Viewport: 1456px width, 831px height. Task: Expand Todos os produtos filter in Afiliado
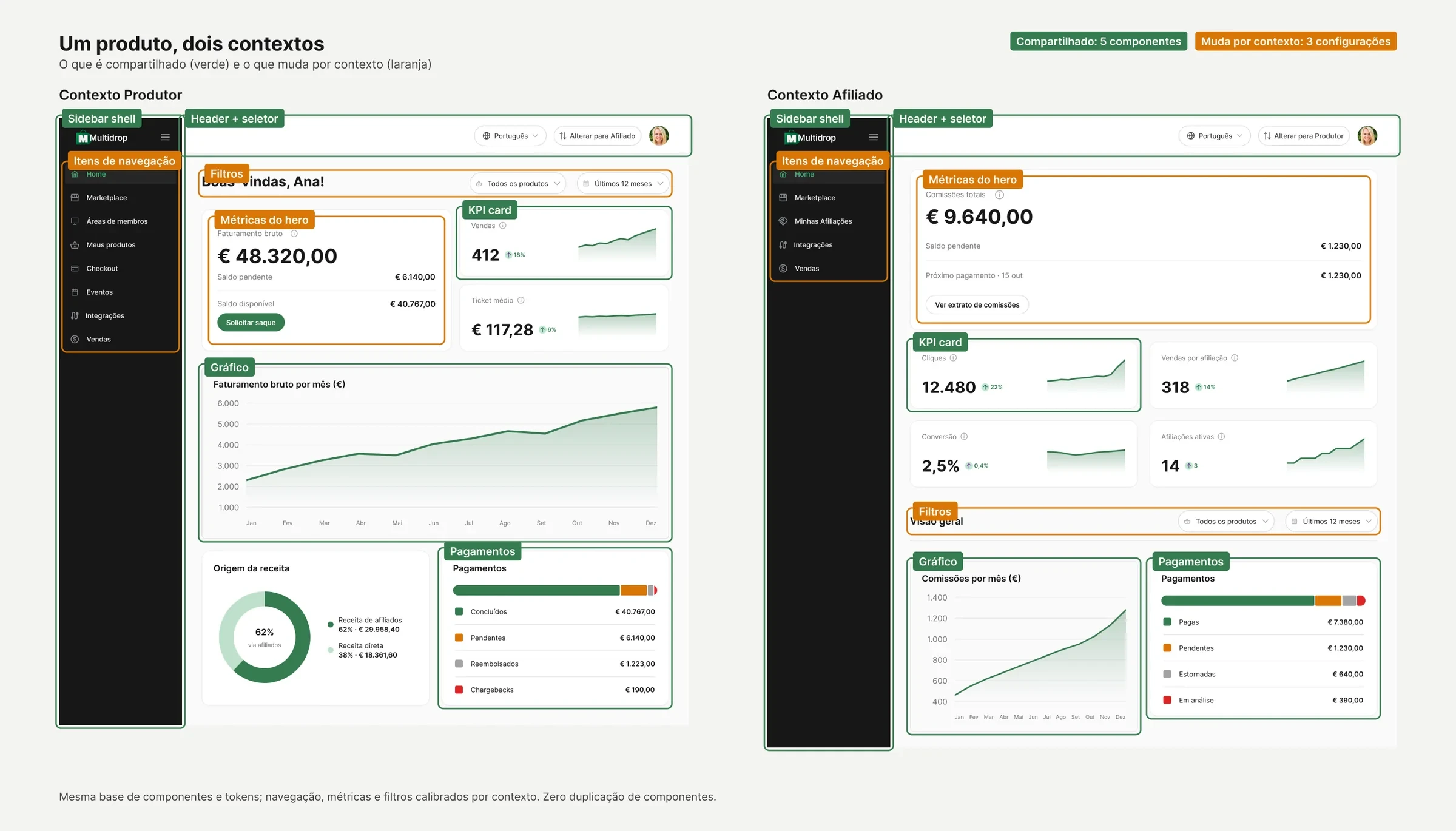click(1226, 522)
